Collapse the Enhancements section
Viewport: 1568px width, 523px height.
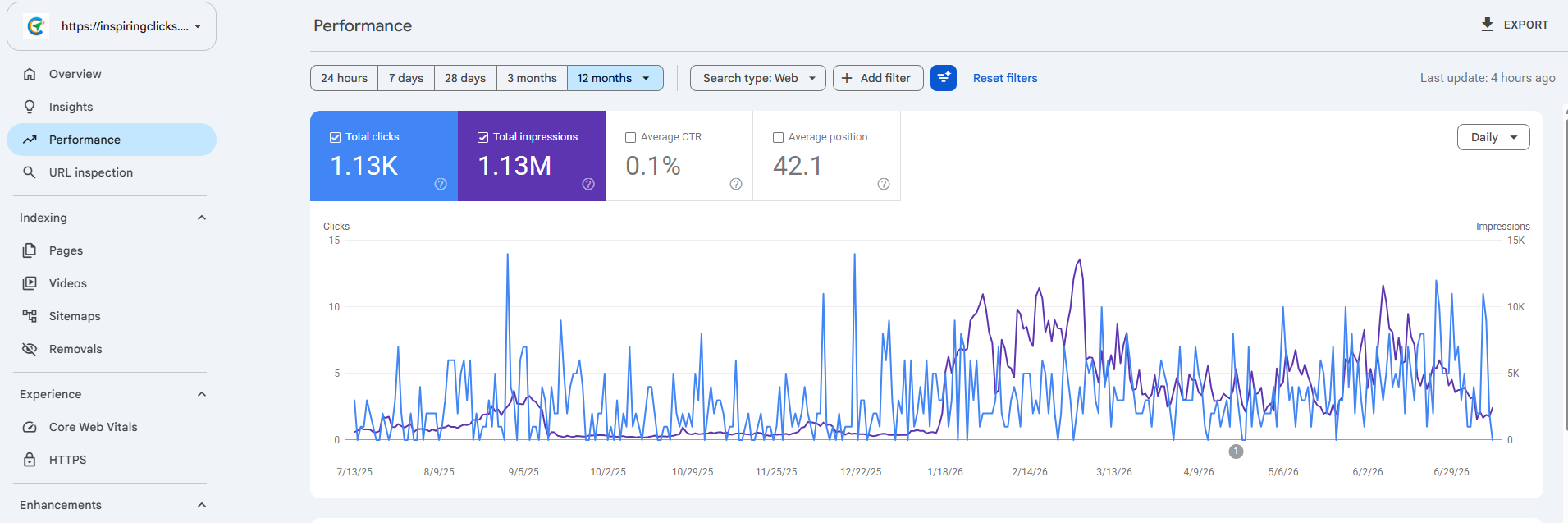click(202, 505)
